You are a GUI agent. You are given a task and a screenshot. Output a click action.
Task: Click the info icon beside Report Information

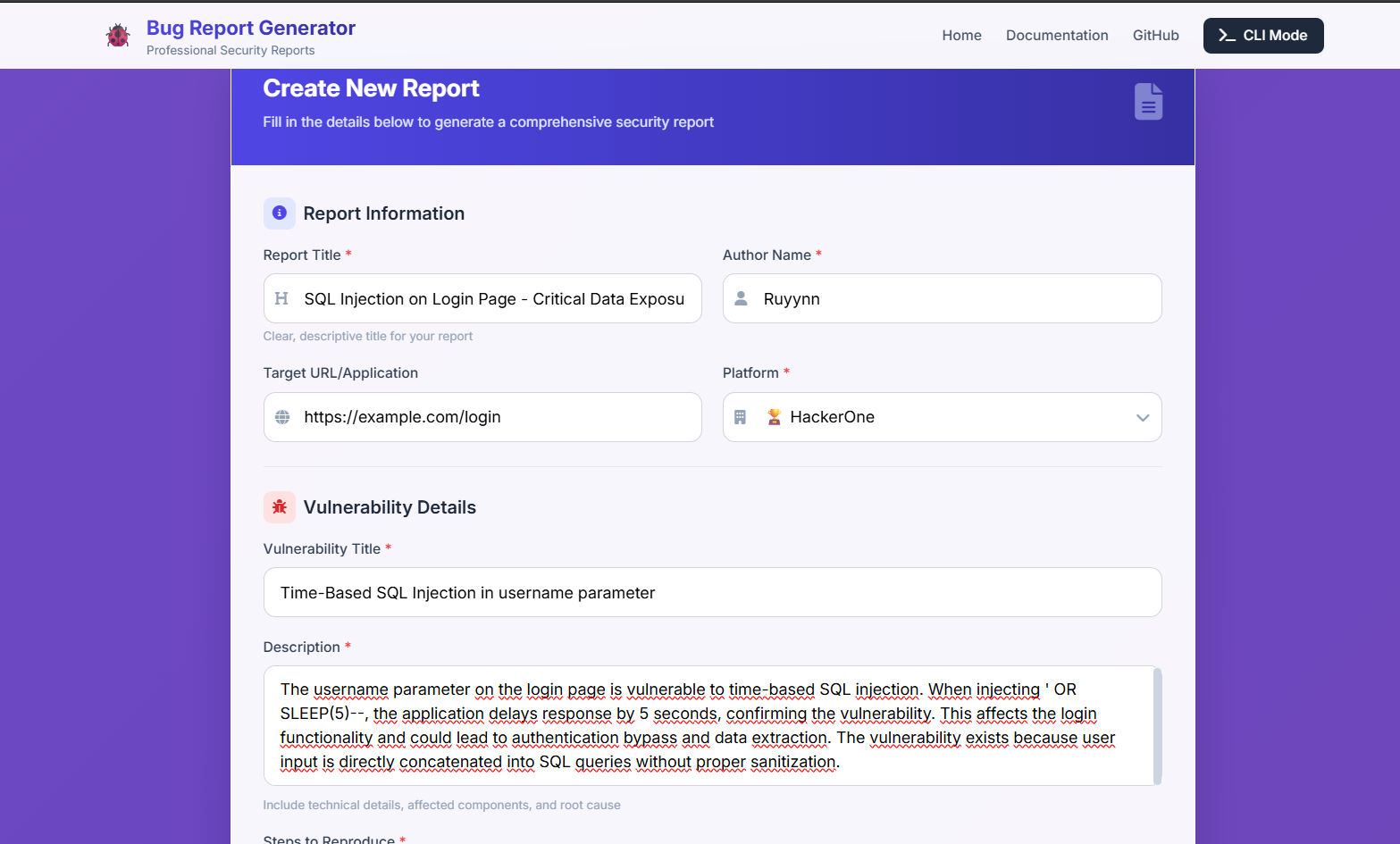279,213
